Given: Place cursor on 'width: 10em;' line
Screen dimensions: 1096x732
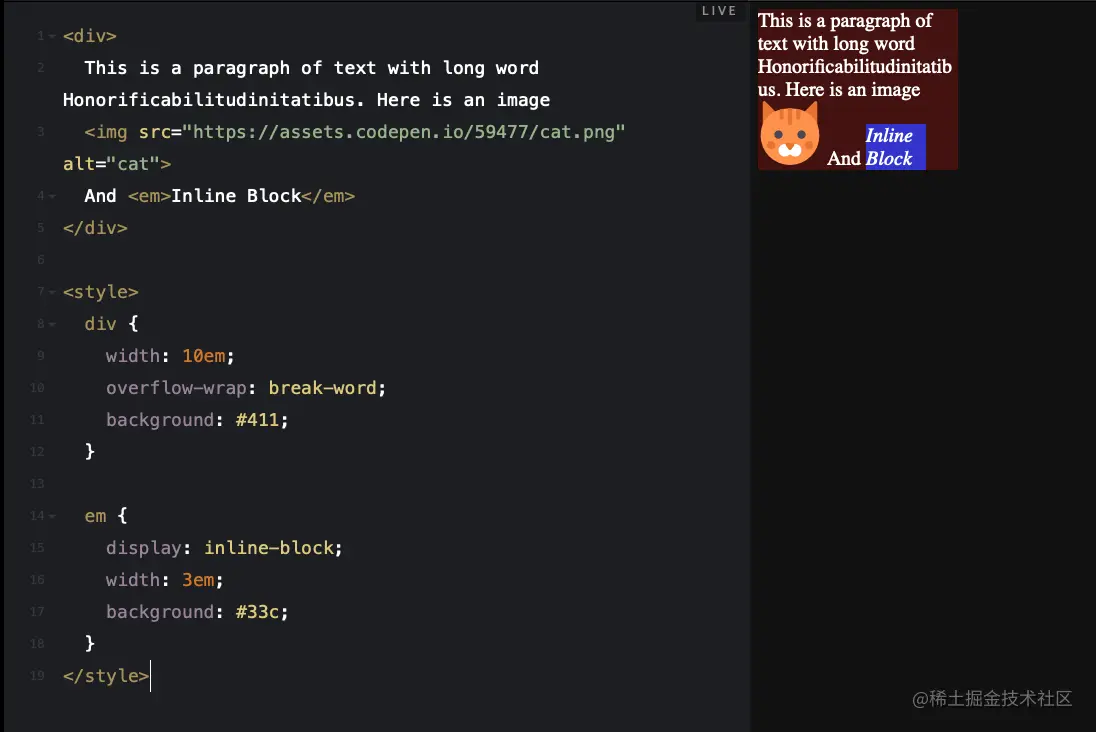Looking at the screenshot, I should [170, 356].
